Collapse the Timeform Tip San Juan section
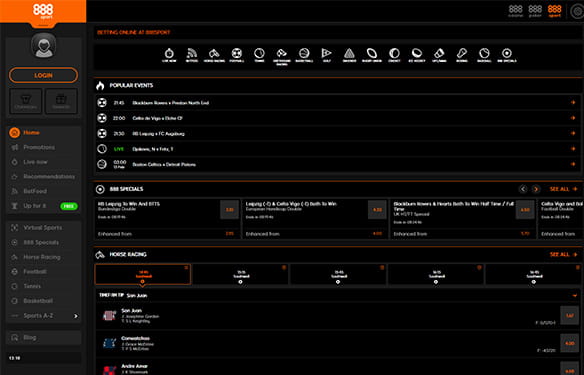The height and width of the screenshot is (375, 584). coord(575,295)
